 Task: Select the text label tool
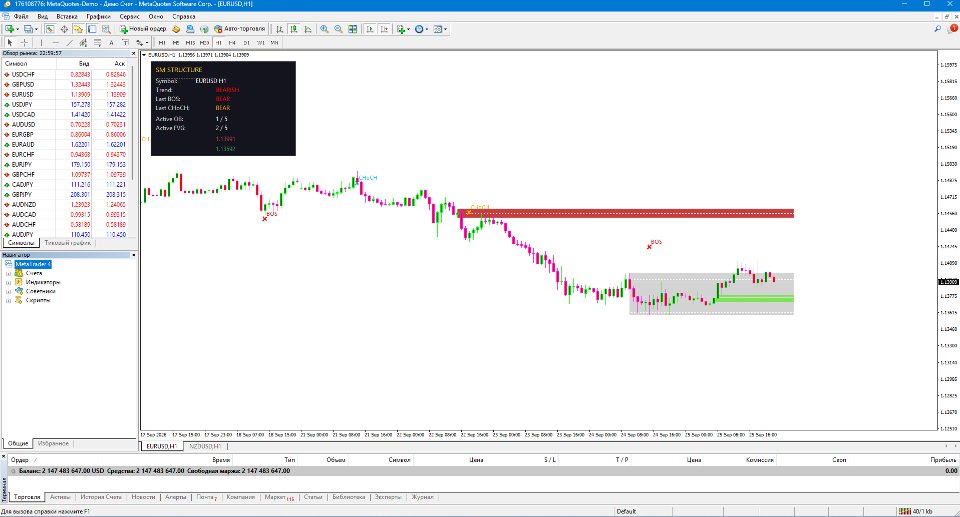point(126,42)
